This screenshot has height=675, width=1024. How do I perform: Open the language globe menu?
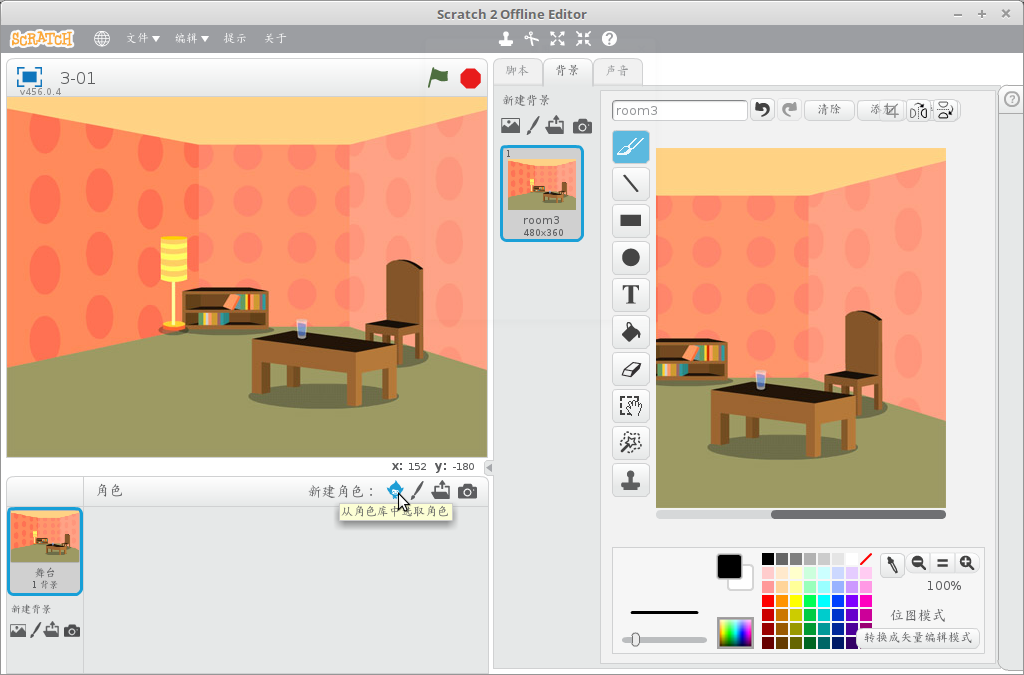(102, 39)
